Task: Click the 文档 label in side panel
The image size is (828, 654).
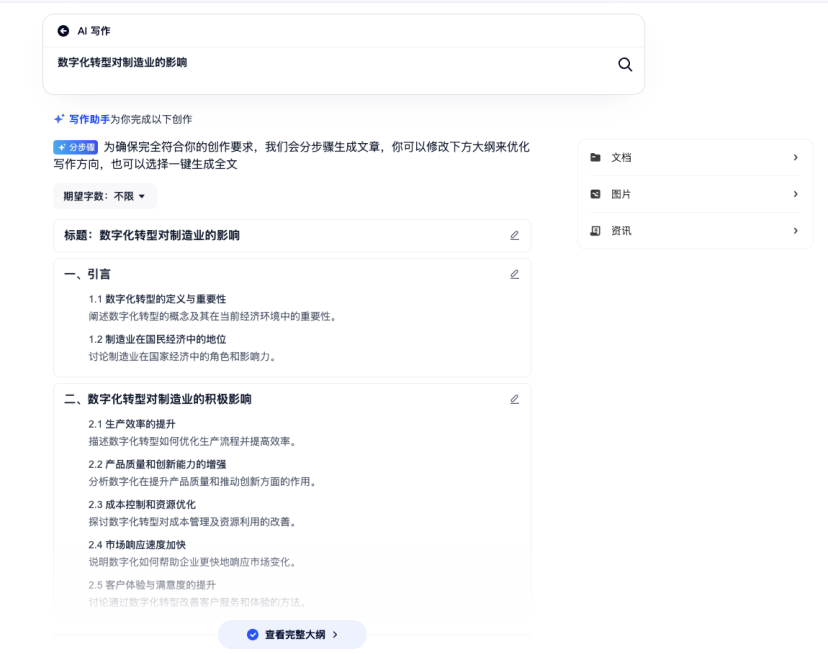Action: point(621,157)
